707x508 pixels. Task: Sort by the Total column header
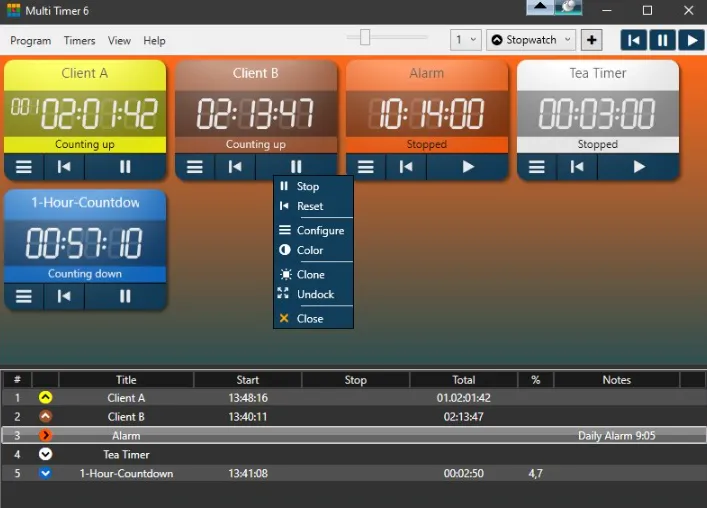point(464,380)
